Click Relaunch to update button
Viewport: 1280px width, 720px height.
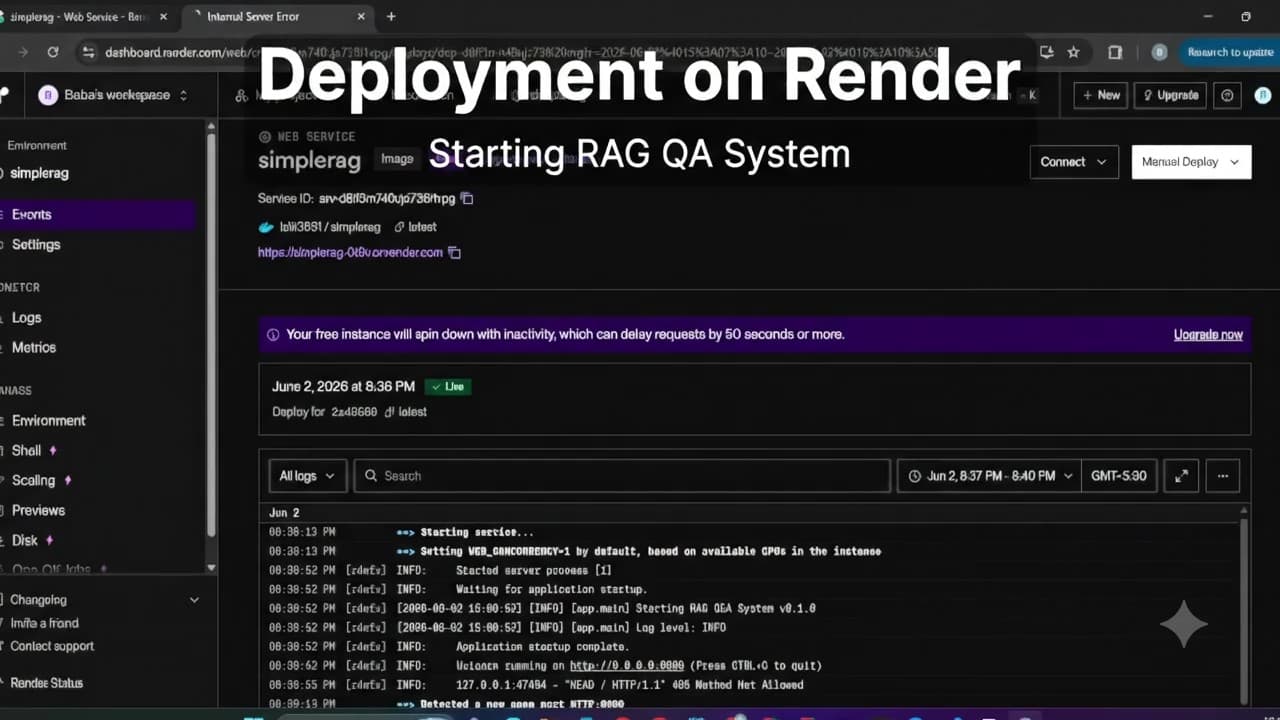tap(1229, 52)
